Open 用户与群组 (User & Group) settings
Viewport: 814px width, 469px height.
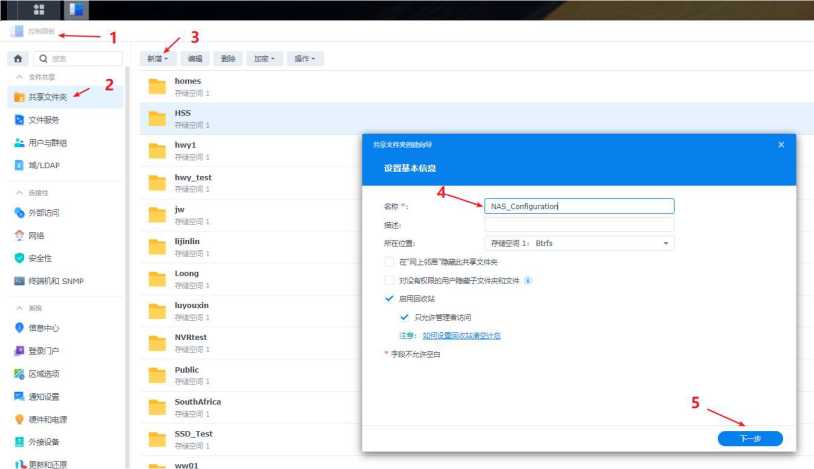coord(47,143)
